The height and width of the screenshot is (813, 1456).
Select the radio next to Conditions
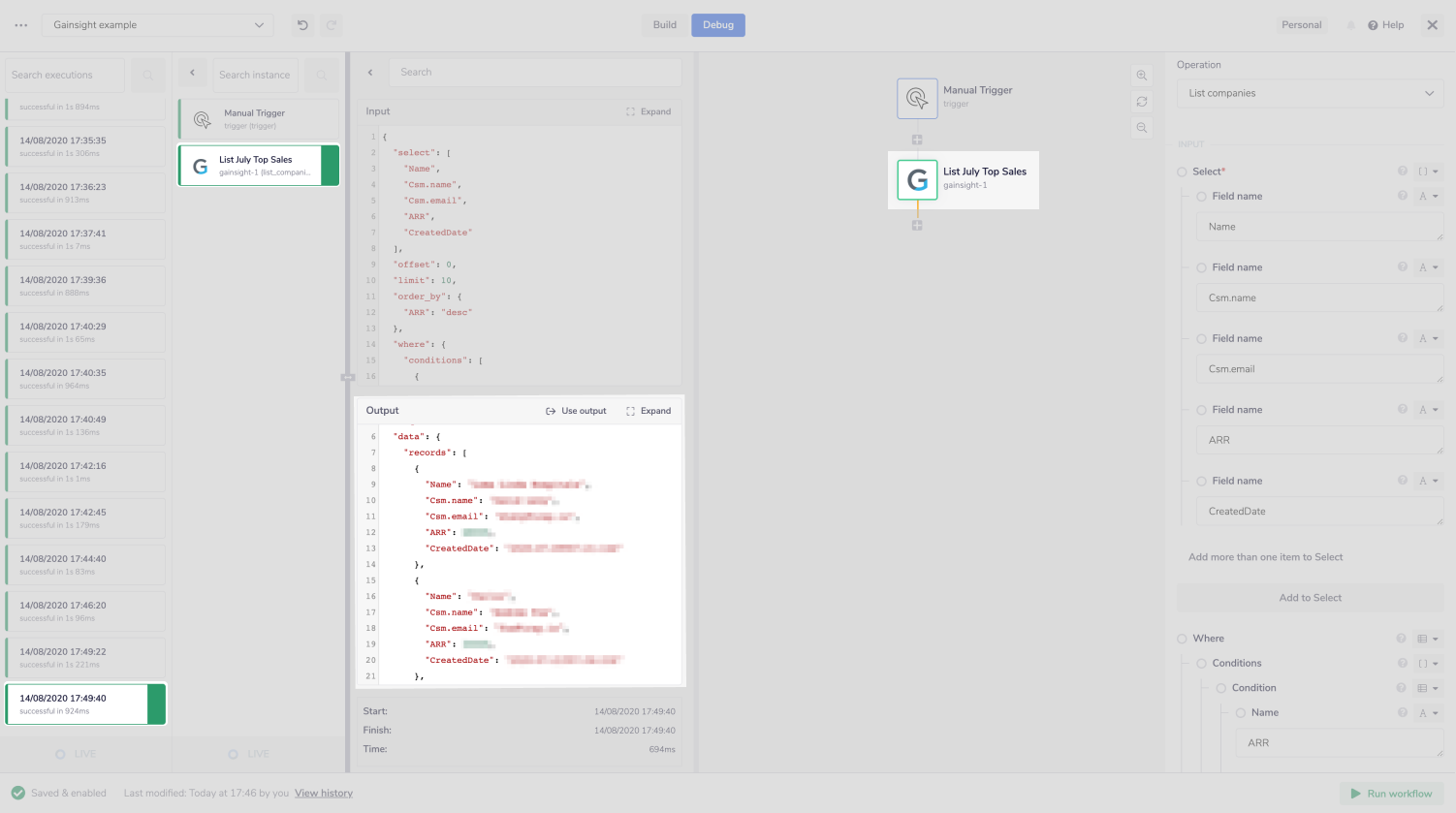[x=1201, y=663]
